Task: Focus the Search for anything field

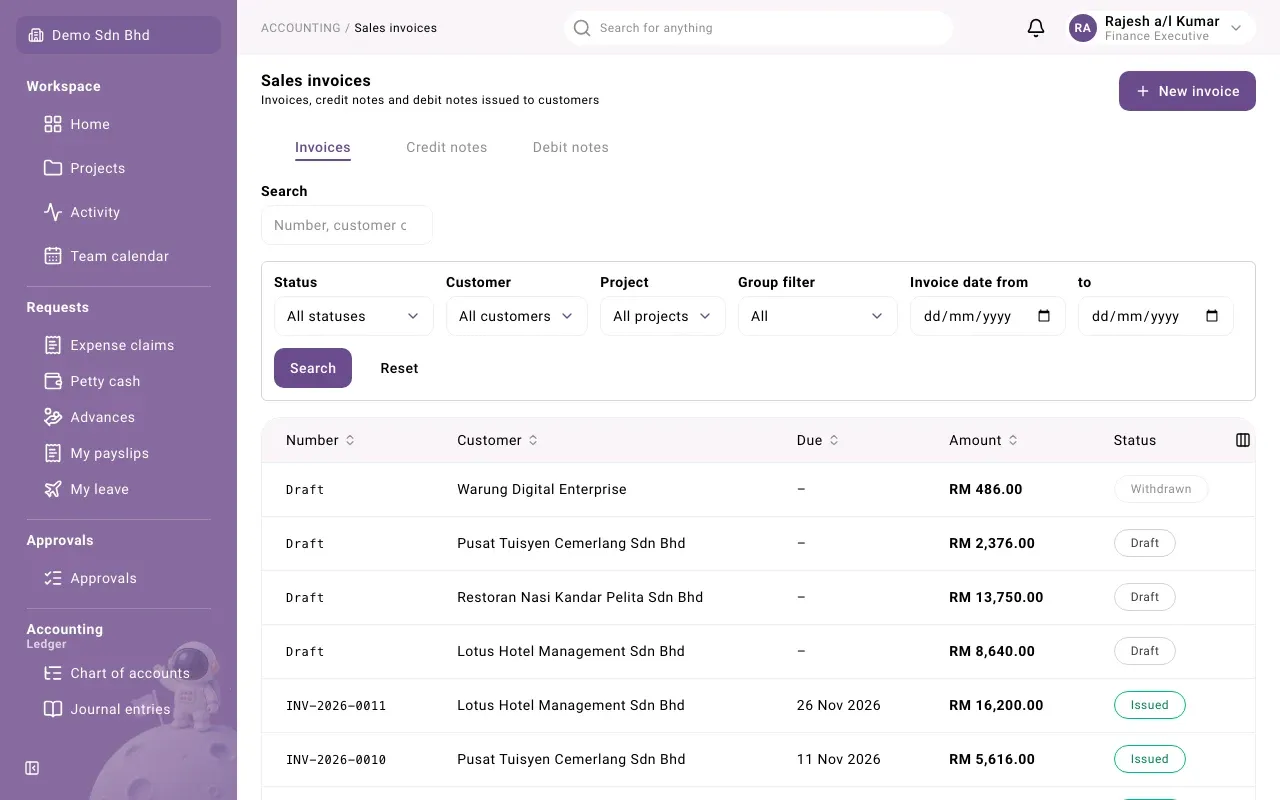Action: (758, 28)
